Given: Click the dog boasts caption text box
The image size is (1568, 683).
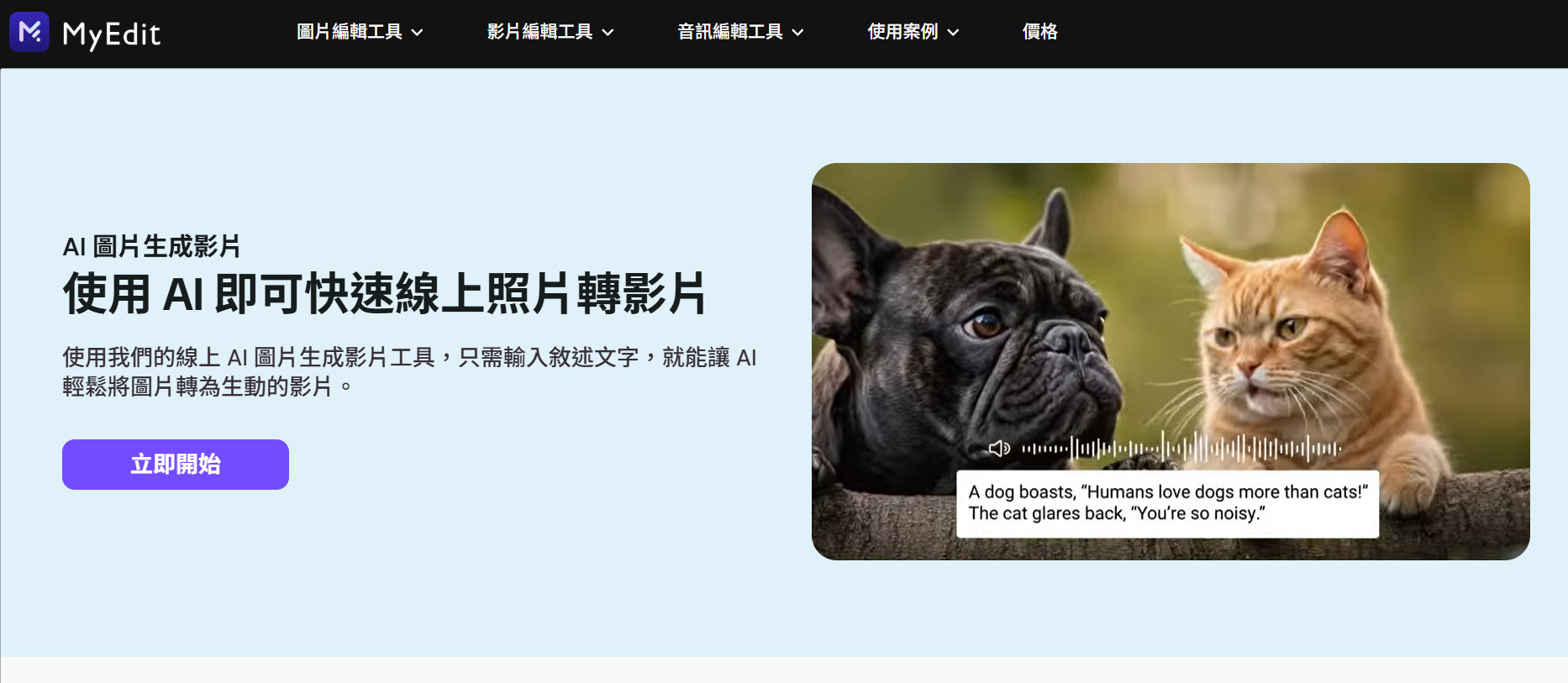Looking at the screenshot, I should 1167,503.
